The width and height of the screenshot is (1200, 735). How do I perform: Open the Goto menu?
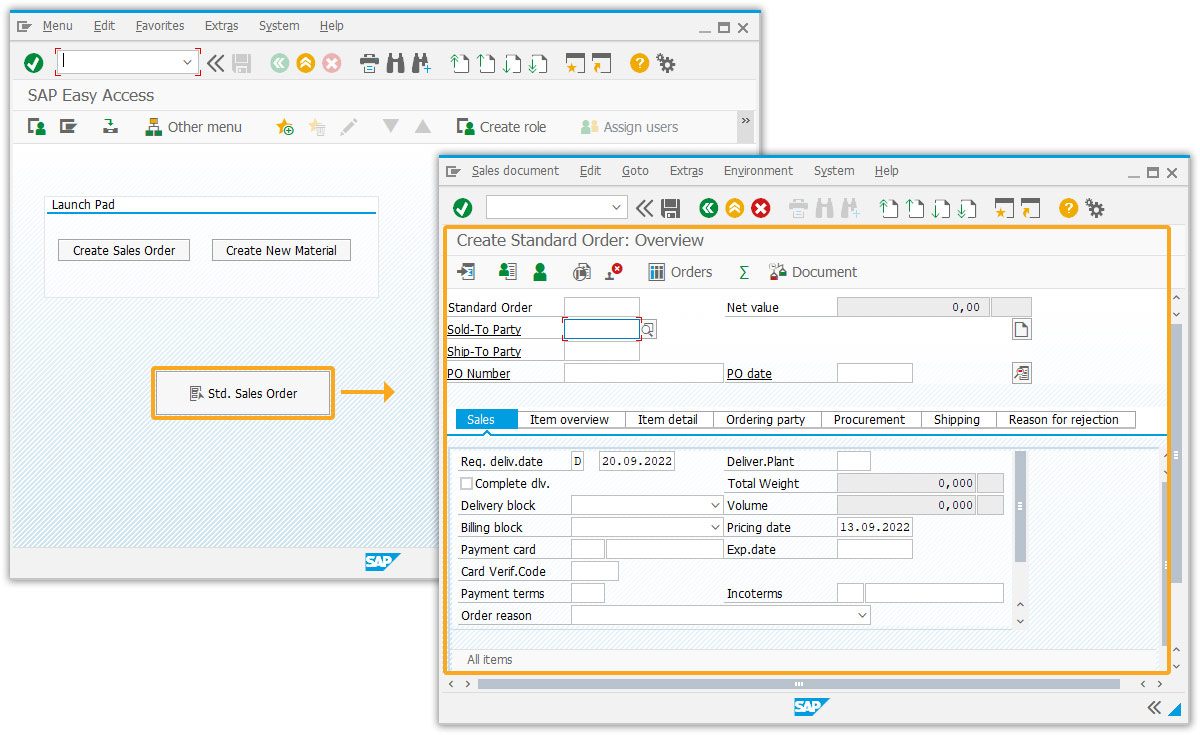click(x=635, y=171)
